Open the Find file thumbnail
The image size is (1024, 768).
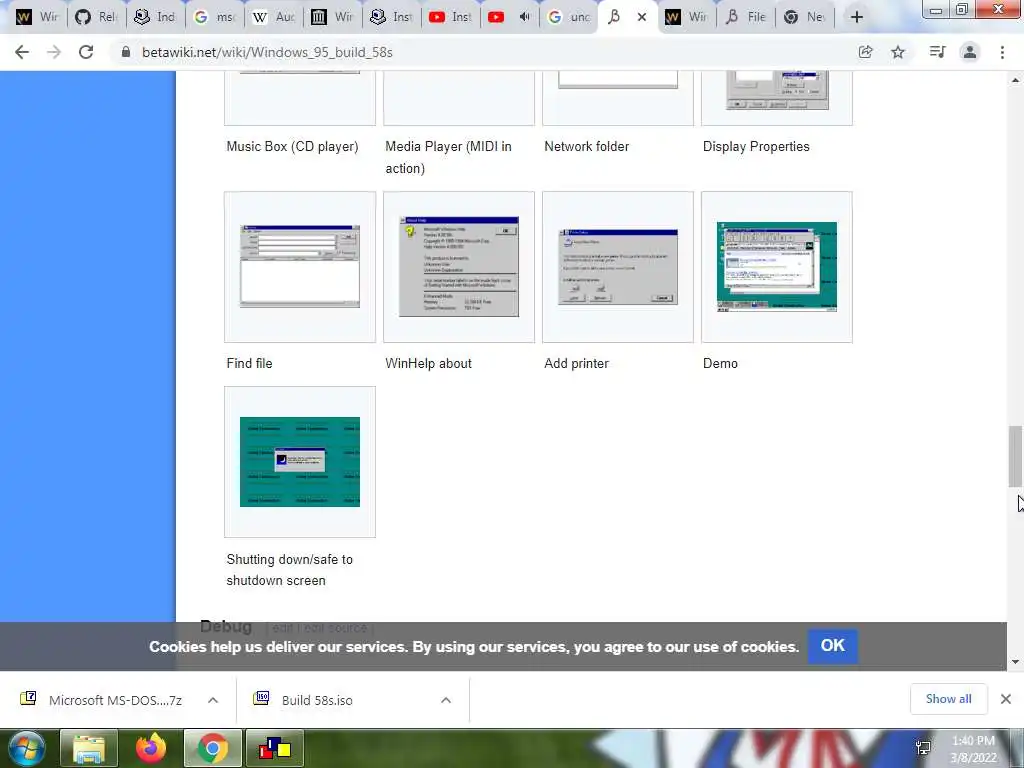pos(300,266)
